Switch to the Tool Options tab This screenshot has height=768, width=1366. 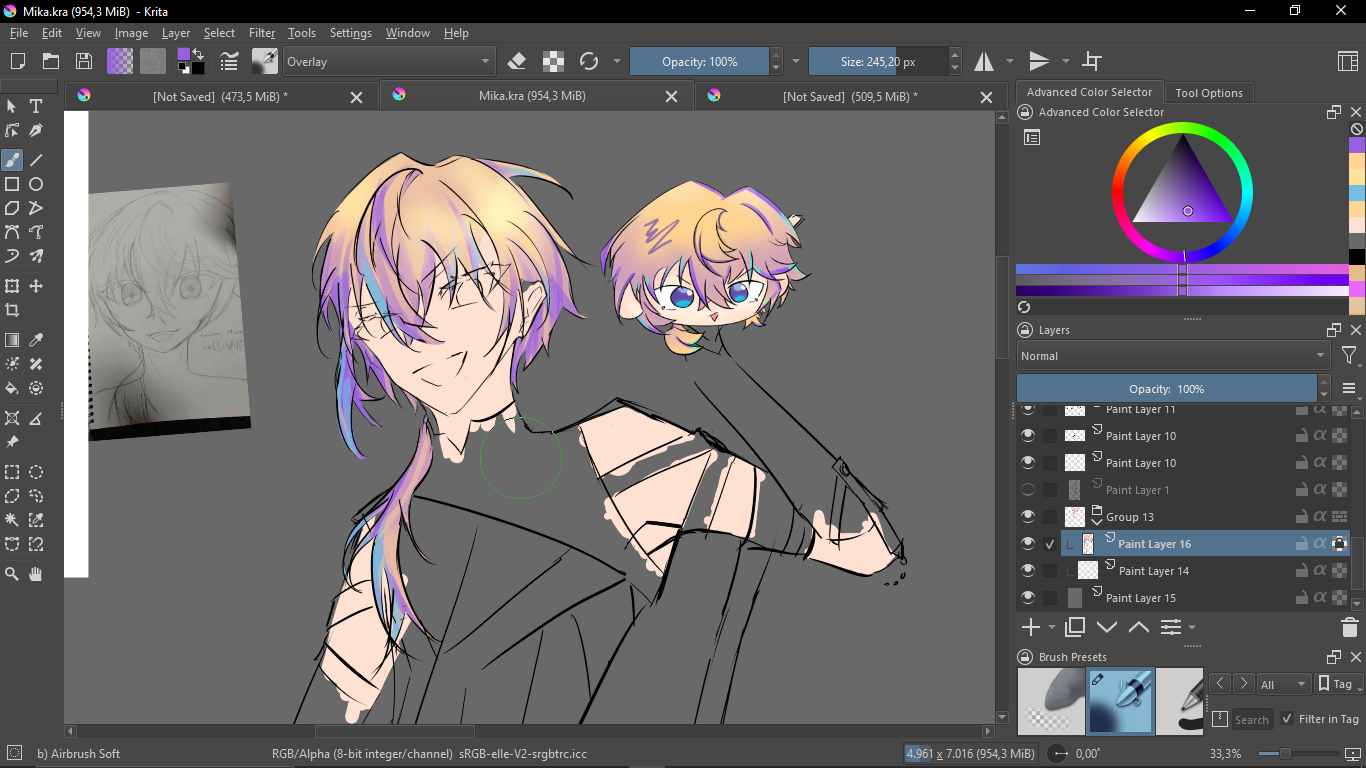click(1209, 93)
